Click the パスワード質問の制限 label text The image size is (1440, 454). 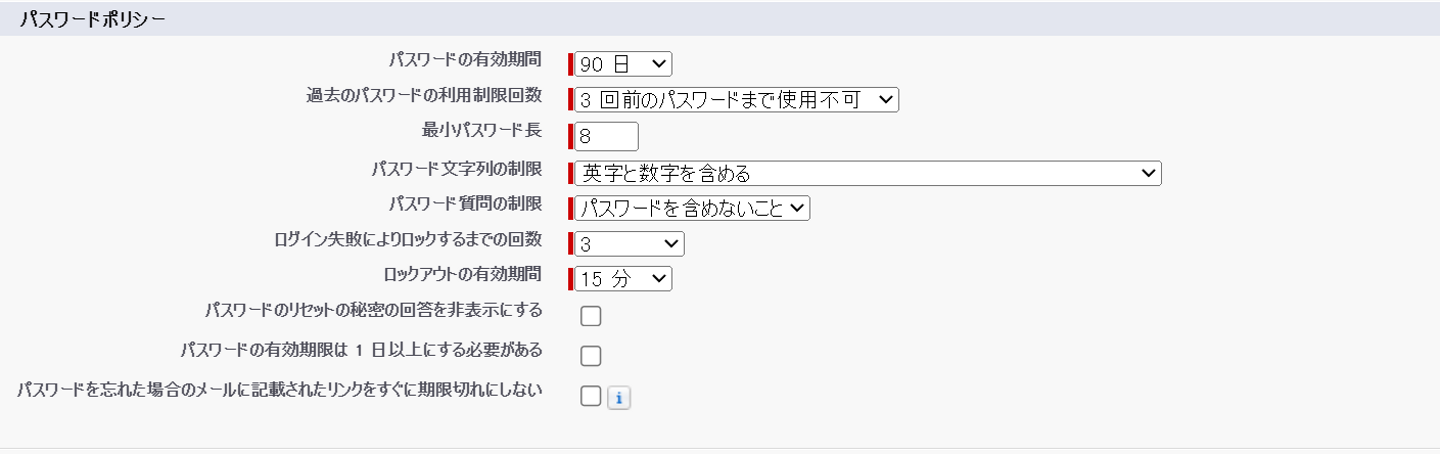coord(465,203)
